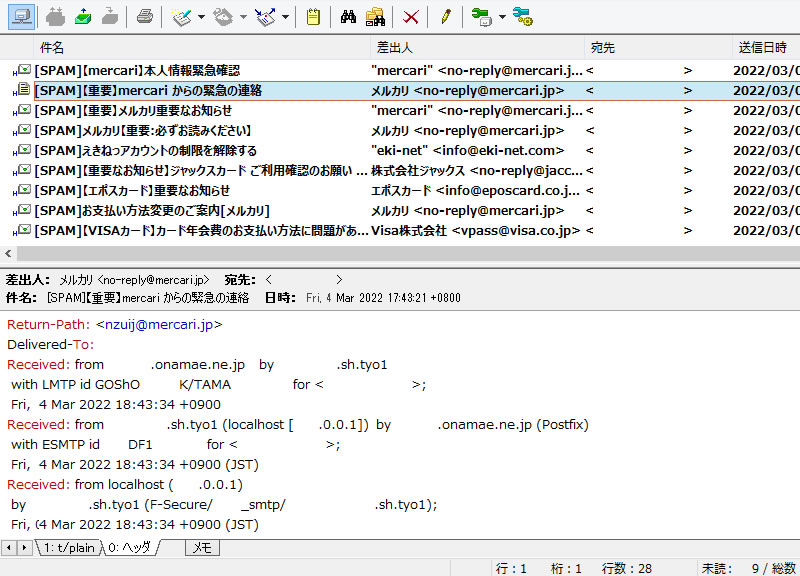The width and height of the screenshot is (800, 576).
Task: Click envelope icon of えきねっと row
Action: tap(24, 149)
